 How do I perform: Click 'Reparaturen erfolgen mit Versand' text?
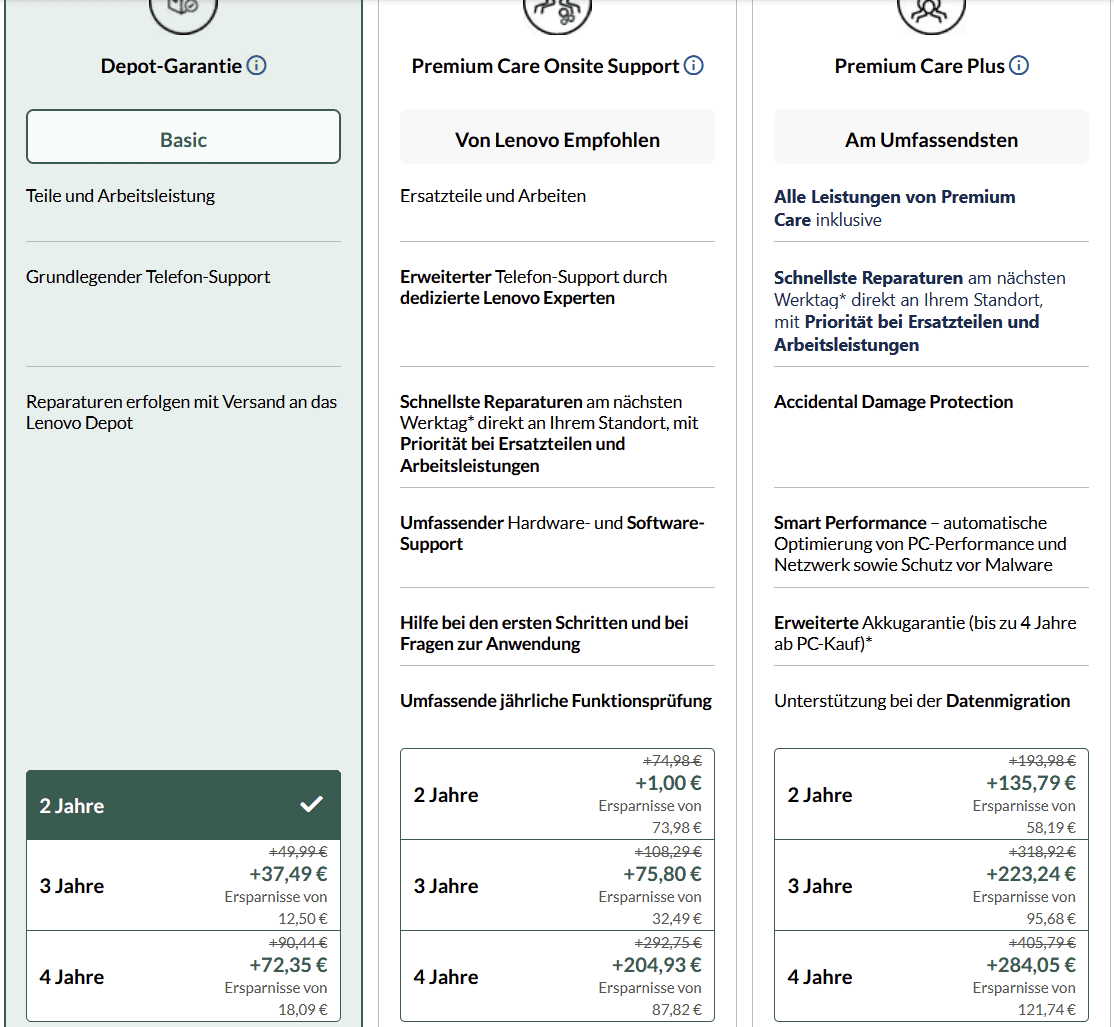[x=181, y=412]
